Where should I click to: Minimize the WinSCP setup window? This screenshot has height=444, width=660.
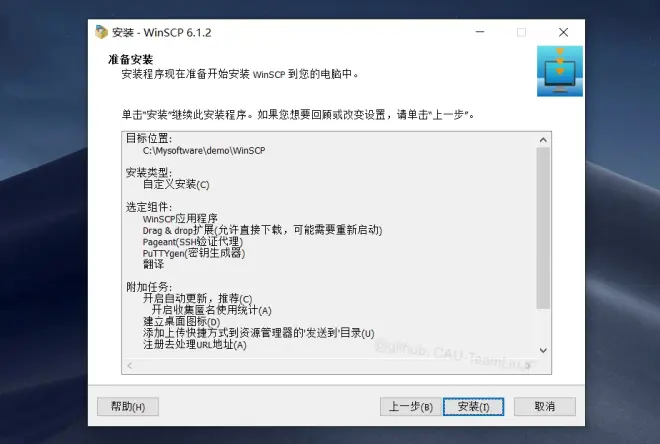[480, 32]
